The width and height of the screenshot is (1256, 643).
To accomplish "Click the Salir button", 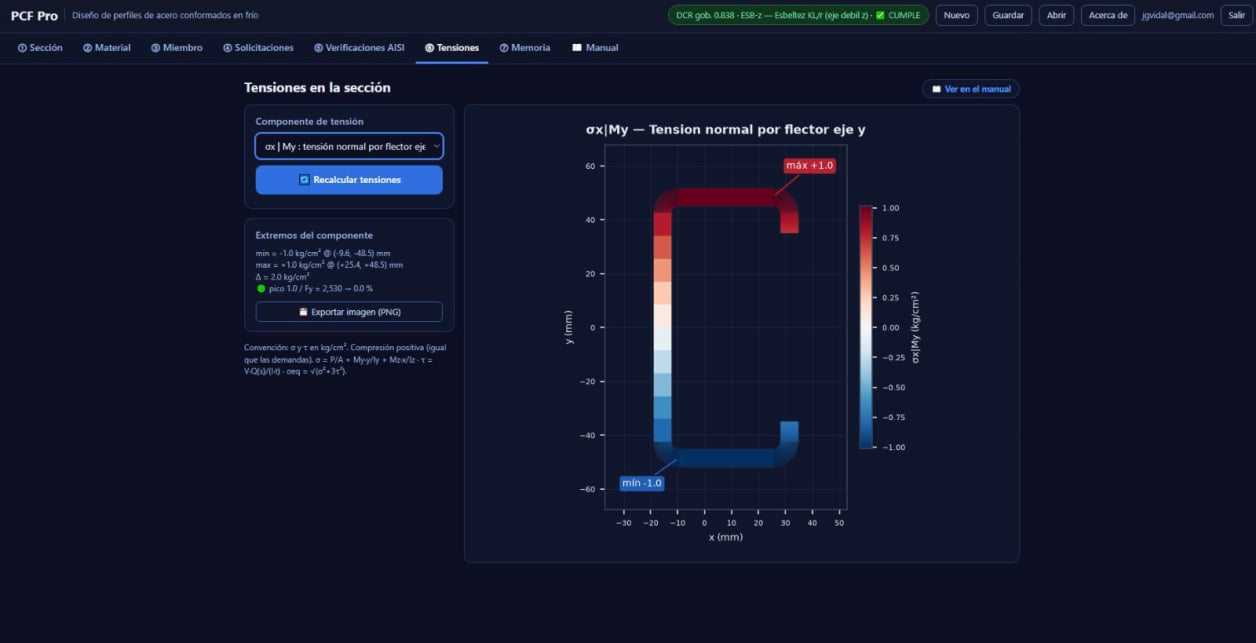I will tap(1234, 15).
